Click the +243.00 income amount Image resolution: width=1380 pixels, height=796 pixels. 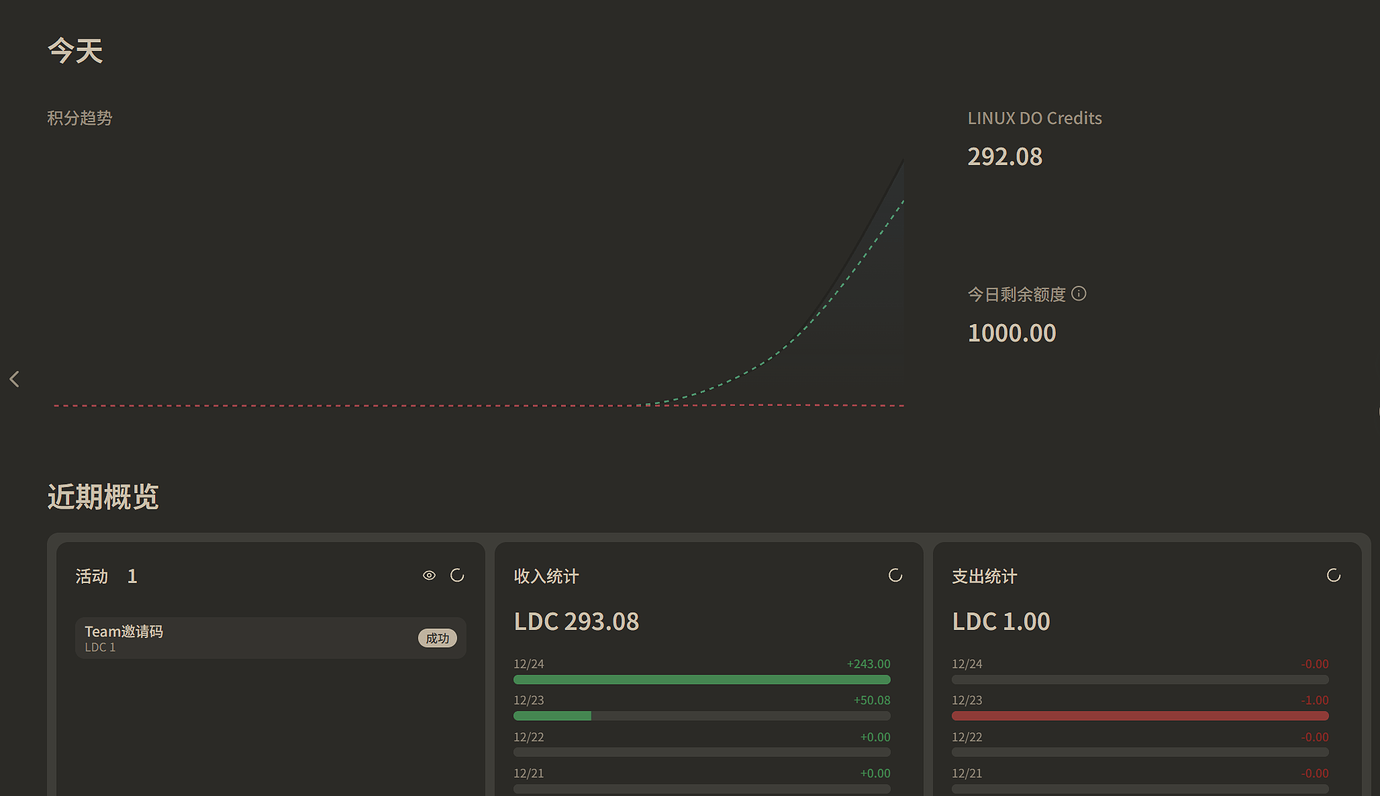tap(868, 664)
